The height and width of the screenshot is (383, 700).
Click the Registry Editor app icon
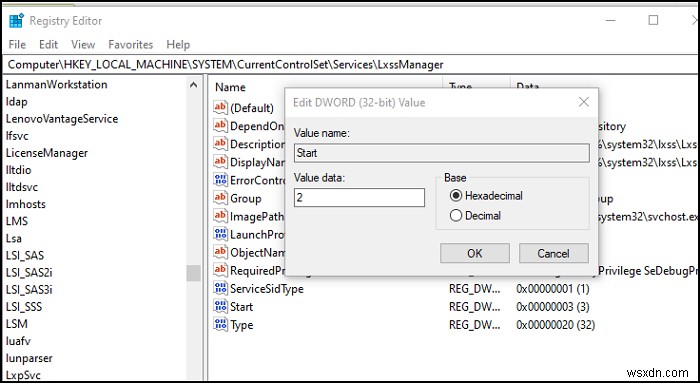[x=16, y=21]
